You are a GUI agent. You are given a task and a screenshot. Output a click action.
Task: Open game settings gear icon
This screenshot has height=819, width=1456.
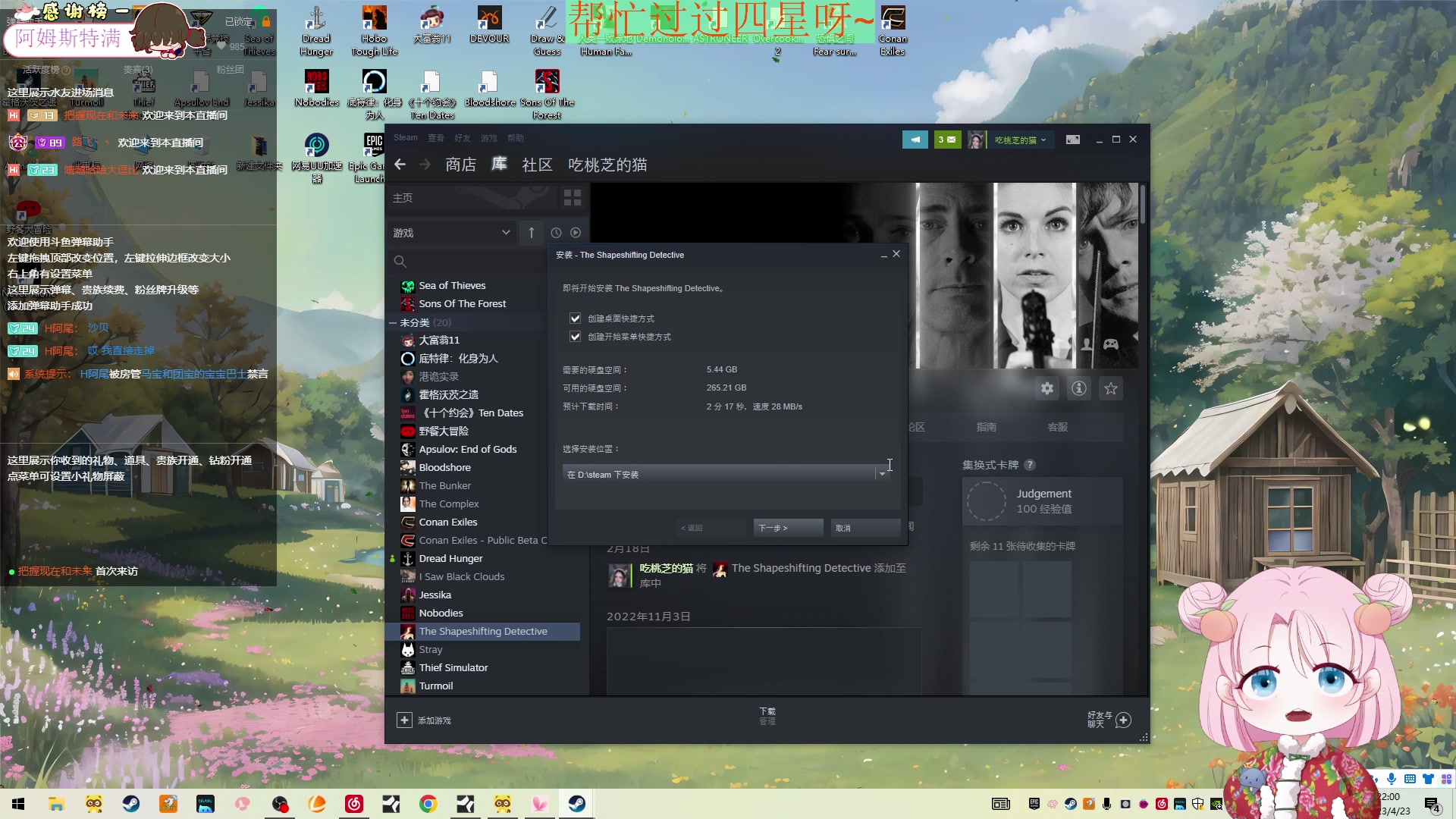tap(1047, 389)
